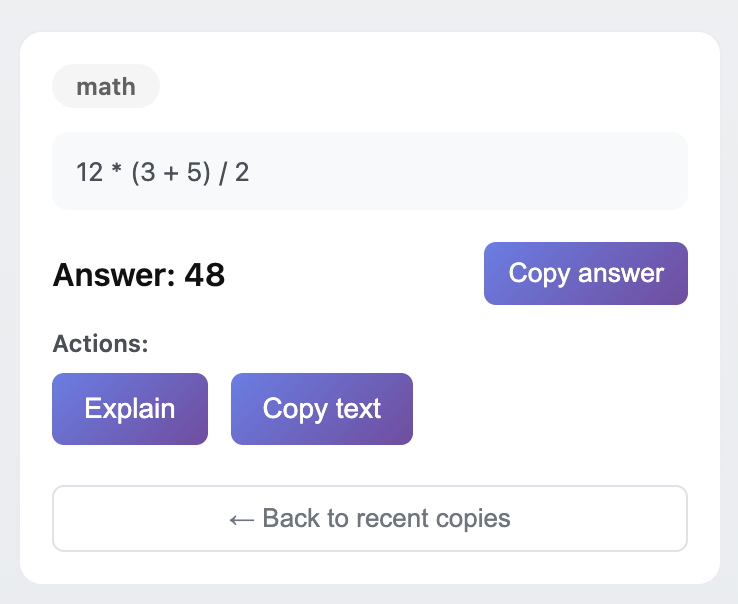Click the number 48 in the answer
This screenshot has height=604, width=738.
[x=205, y=274]
